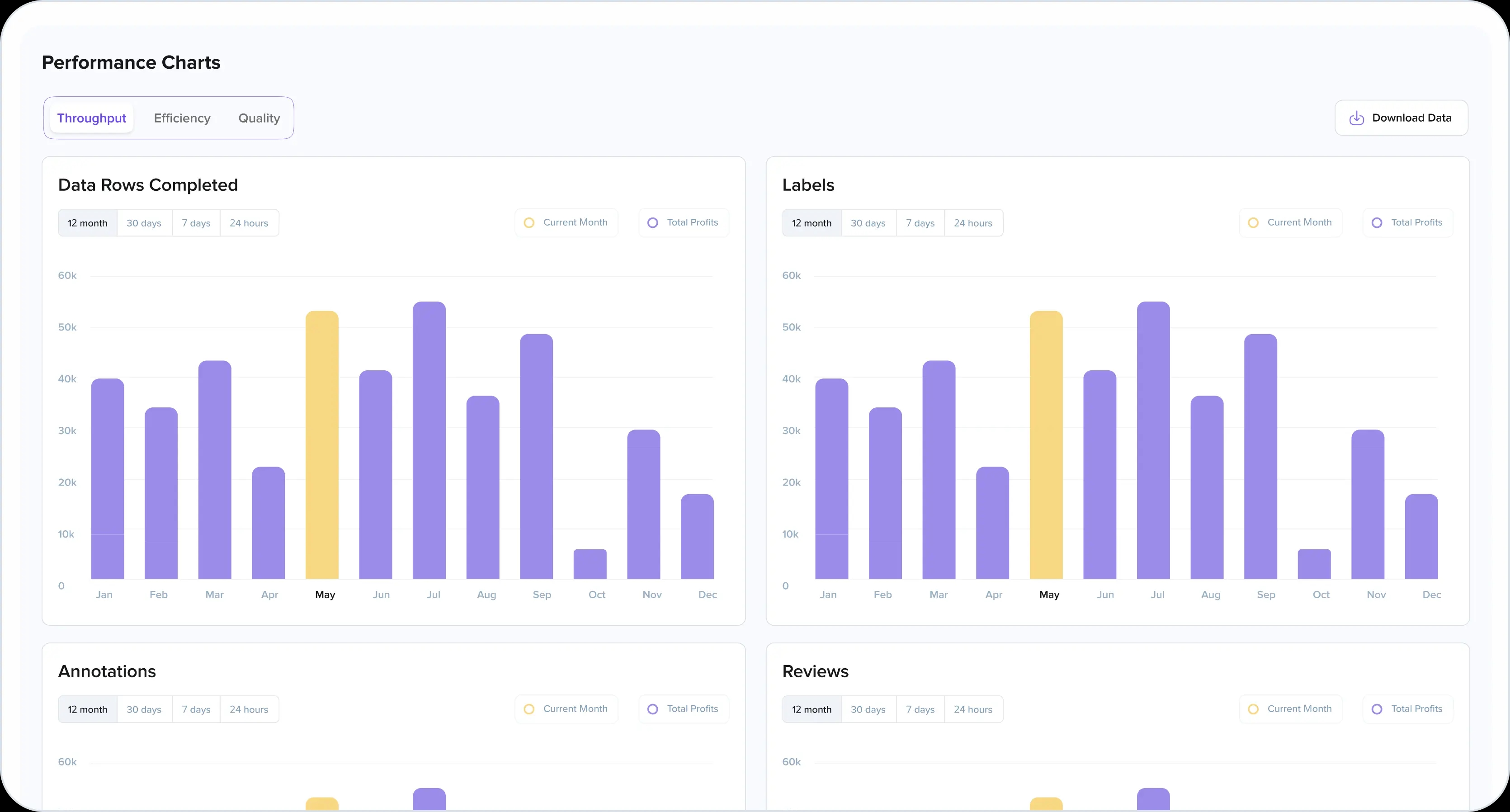This screenshot has height=812, width=1510.
Task: Click the download icon beside Download Data
Action: pos(1356,118)
